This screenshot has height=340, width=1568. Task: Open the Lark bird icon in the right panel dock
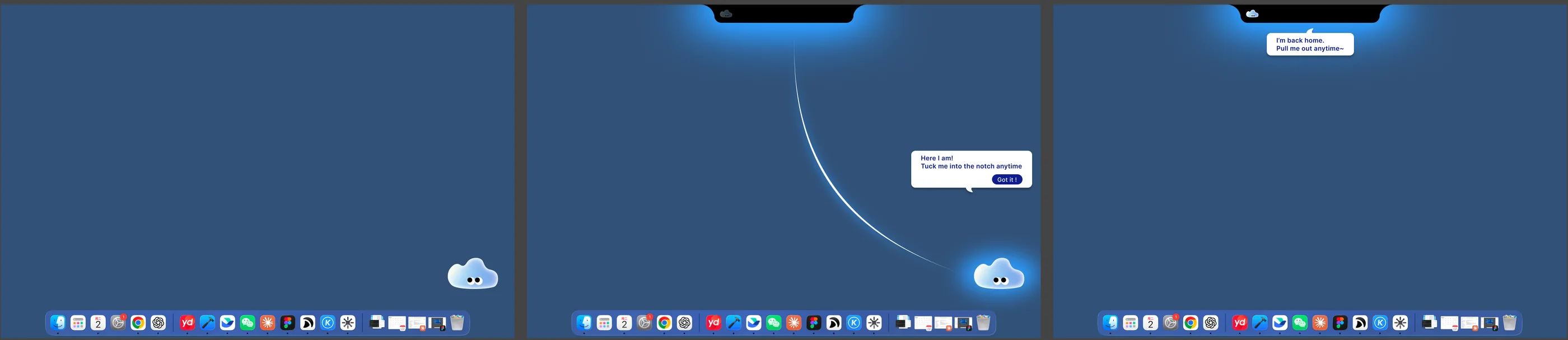click(1280, 322)
